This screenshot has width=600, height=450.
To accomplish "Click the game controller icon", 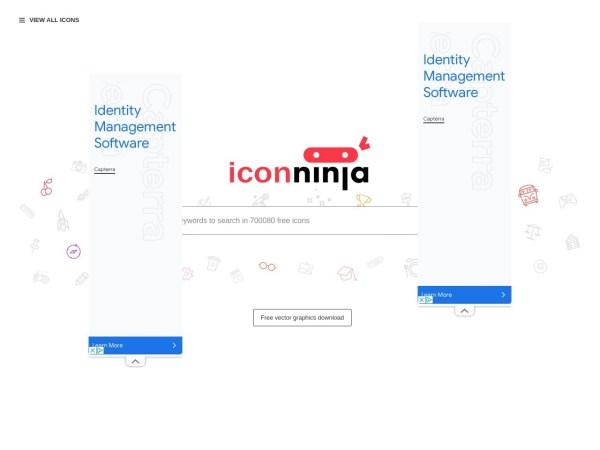I will click(x=568, y=201).
